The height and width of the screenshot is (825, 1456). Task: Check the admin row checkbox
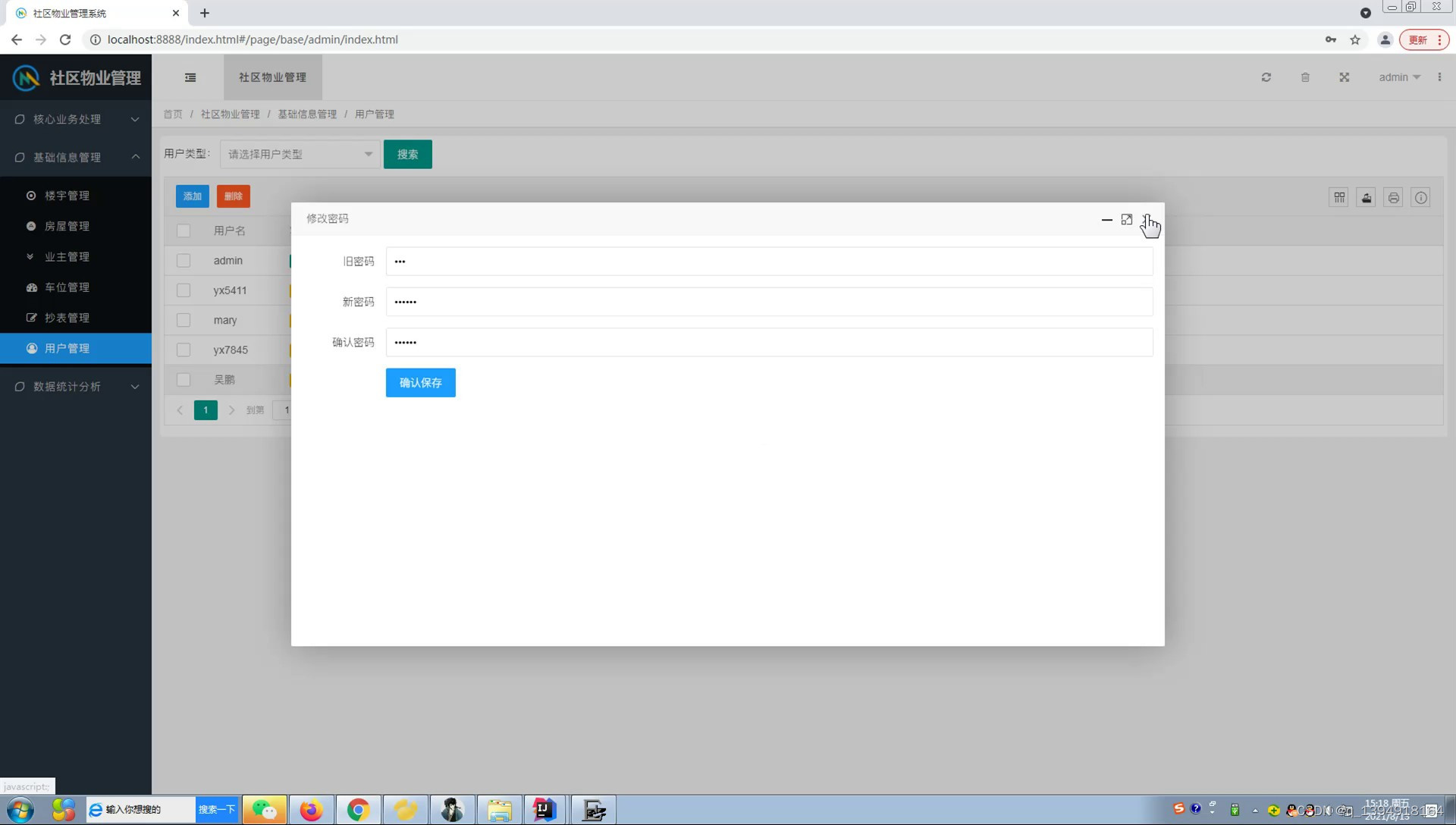point(184,261)
